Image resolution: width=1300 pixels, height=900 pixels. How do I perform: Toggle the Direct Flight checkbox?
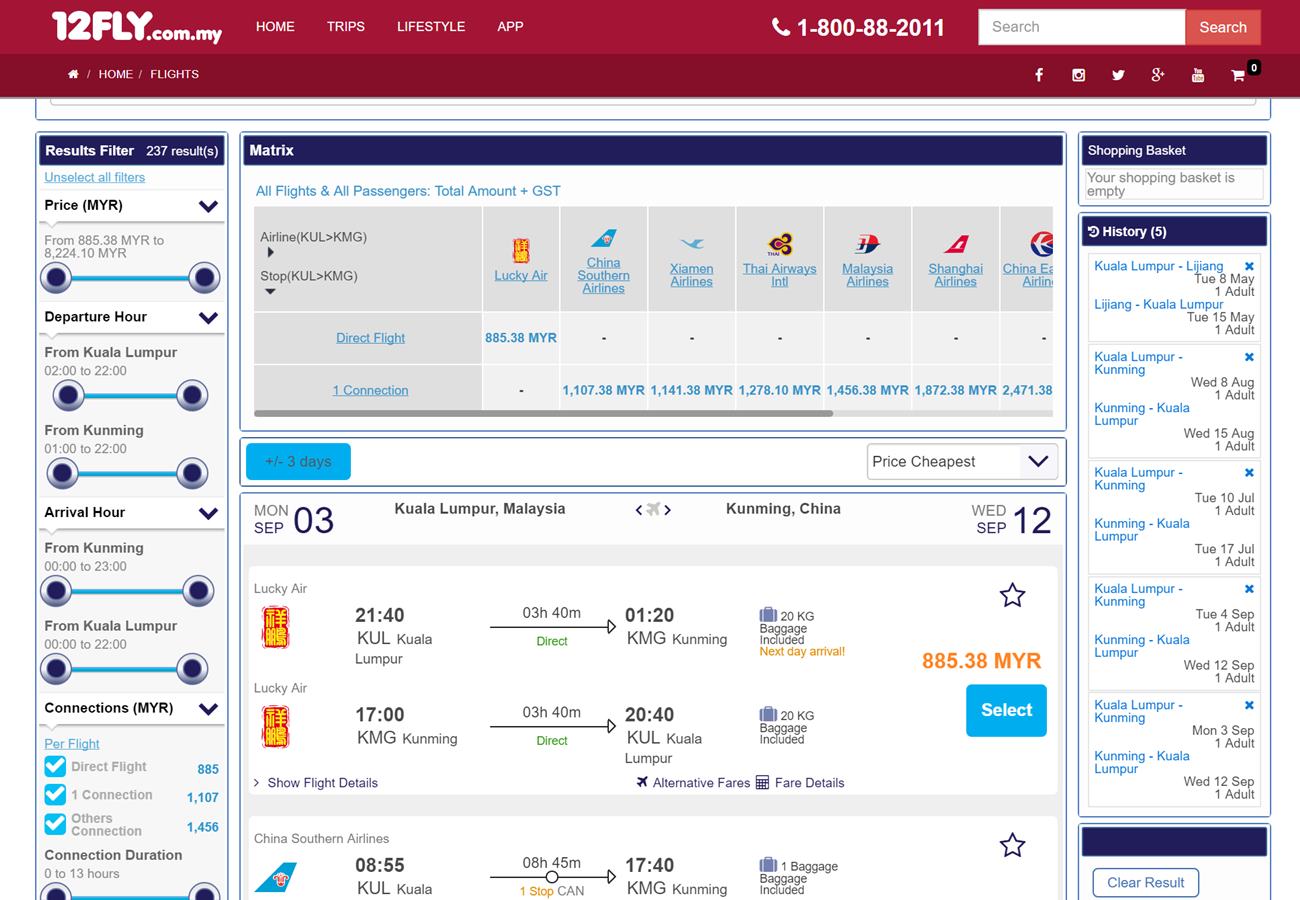click(55, 766)
